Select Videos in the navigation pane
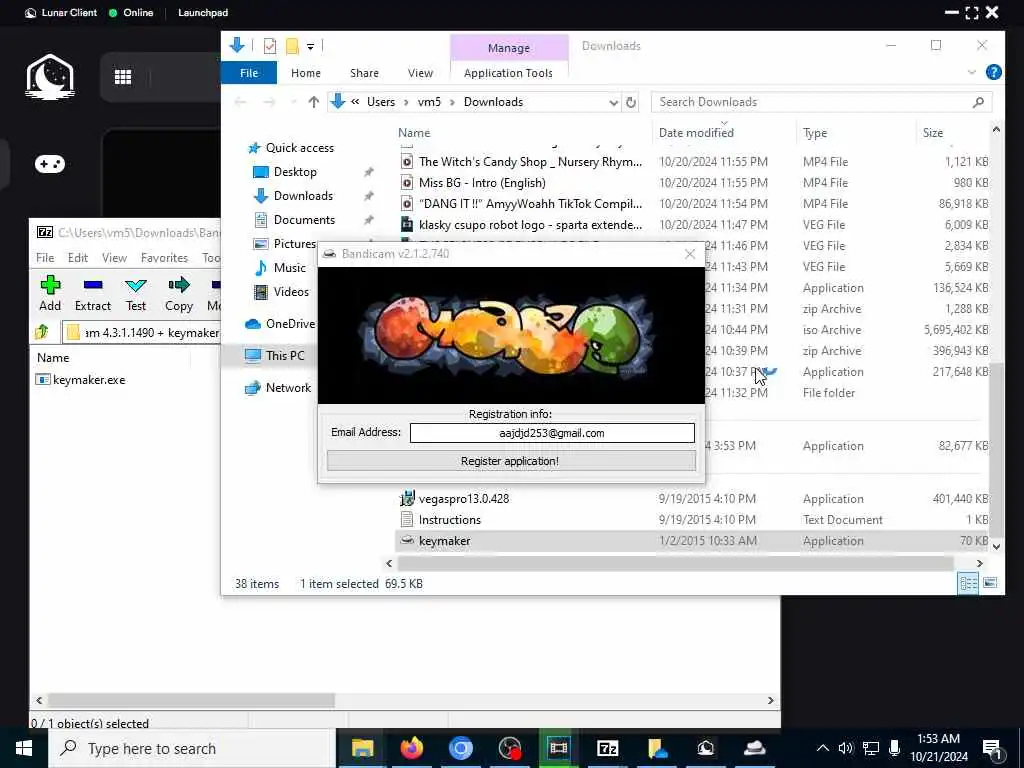 pyautogui.click(x=291, y=292)
